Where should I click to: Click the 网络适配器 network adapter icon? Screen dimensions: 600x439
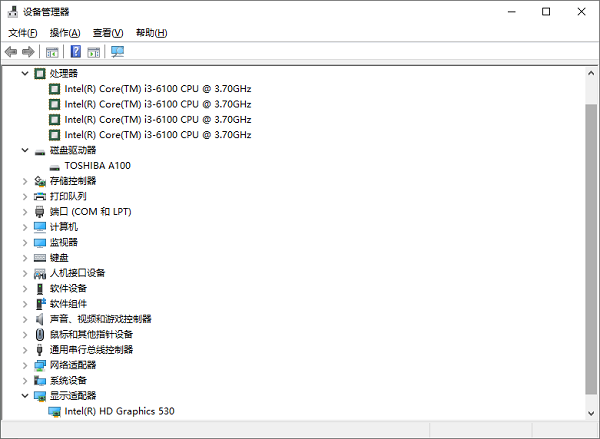click(x=40, y=365)
